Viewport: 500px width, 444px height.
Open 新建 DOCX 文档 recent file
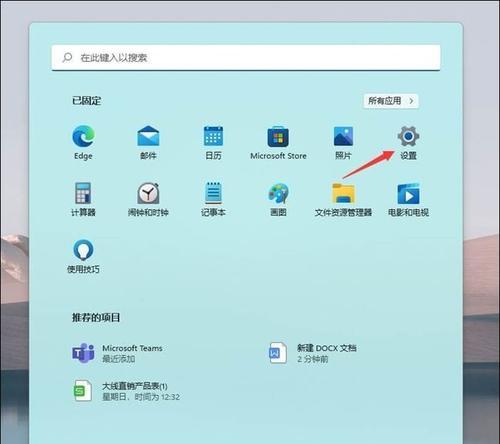click(x=312, y=353)
